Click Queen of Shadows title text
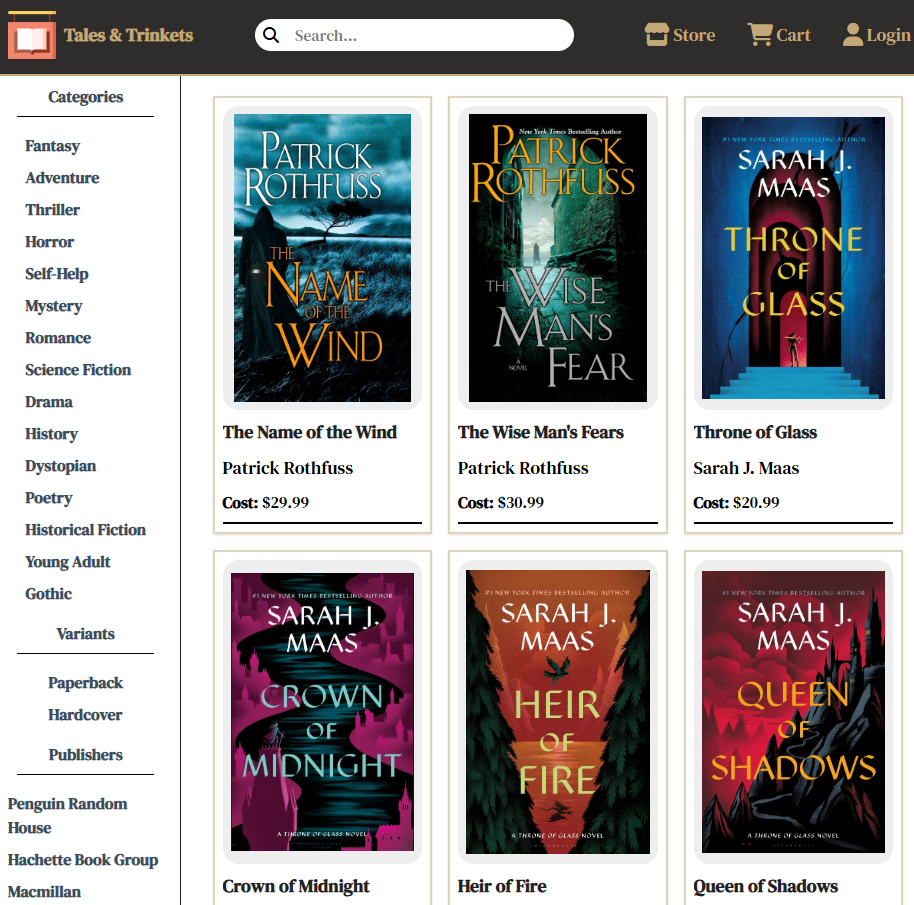Image resolution: width=914 pixels, height=905 pixels. pos(765,886)
